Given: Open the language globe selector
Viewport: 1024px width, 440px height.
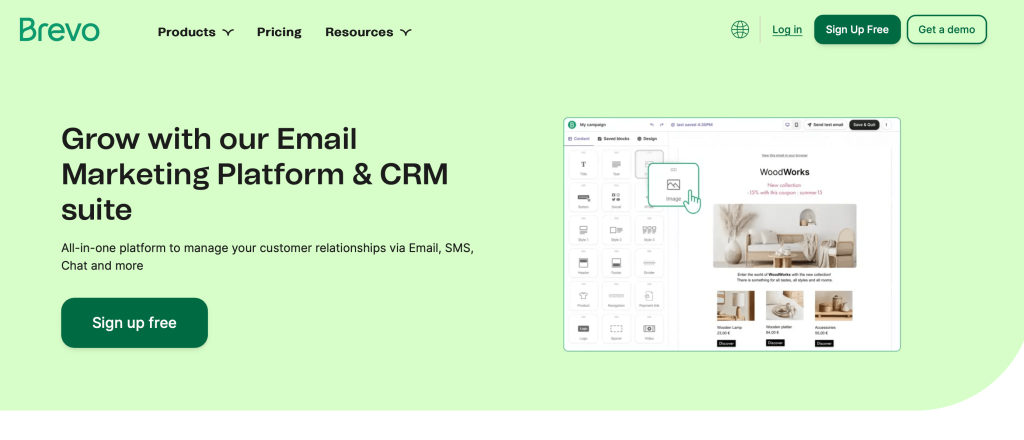Looking at the screenshot, I should (x=740, y=29).
